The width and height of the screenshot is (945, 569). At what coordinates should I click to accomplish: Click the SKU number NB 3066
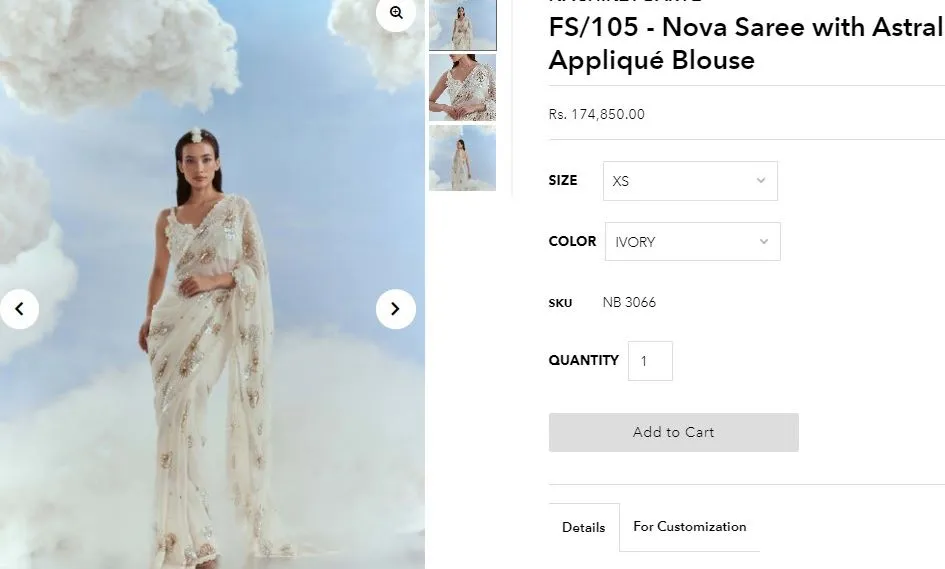pos(629,302)
